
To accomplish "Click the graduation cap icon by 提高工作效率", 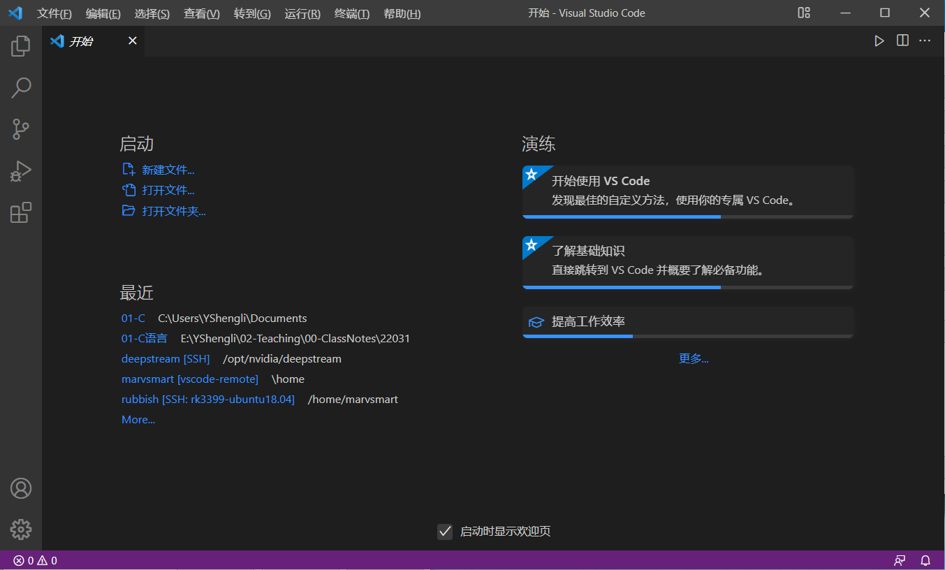I will click(536, 322).
